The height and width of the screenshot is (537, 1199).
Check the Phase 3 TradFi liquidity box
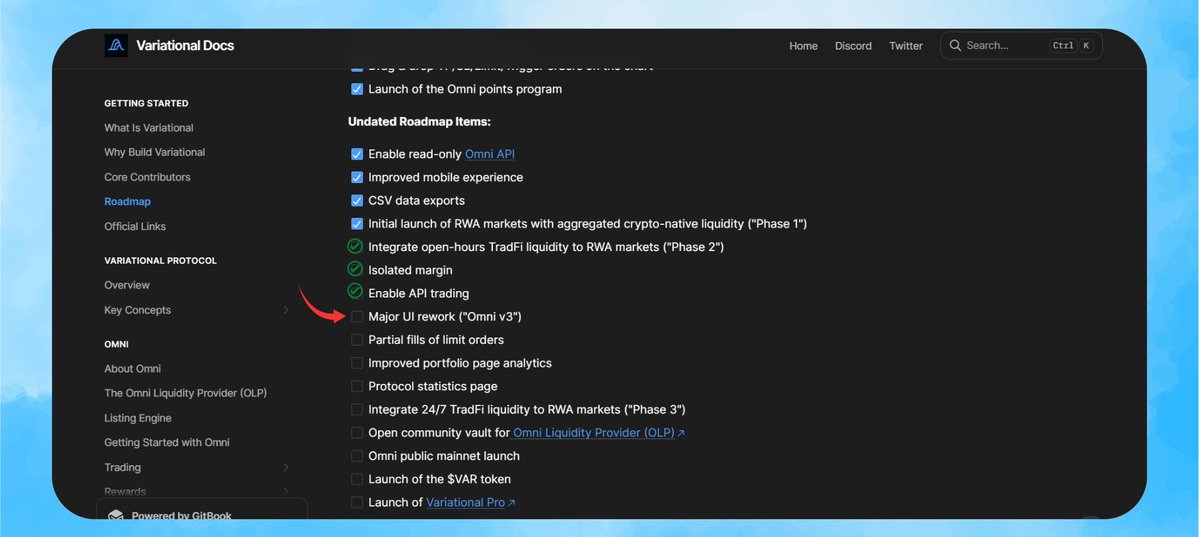pyautogui.click(x=357, y=409)
